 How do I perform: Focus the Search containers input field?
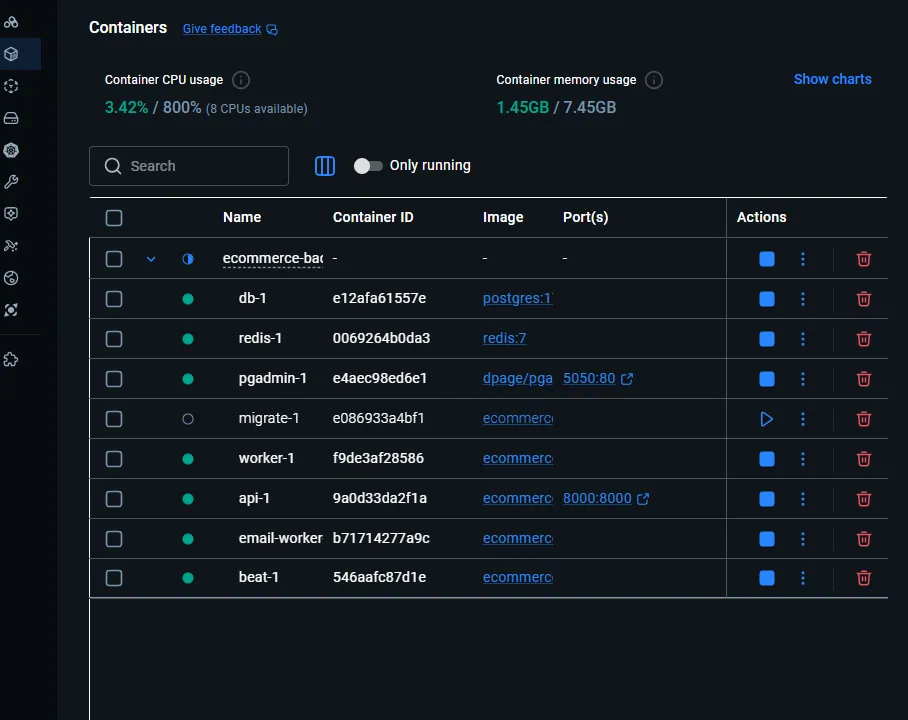tap(189, 166)
